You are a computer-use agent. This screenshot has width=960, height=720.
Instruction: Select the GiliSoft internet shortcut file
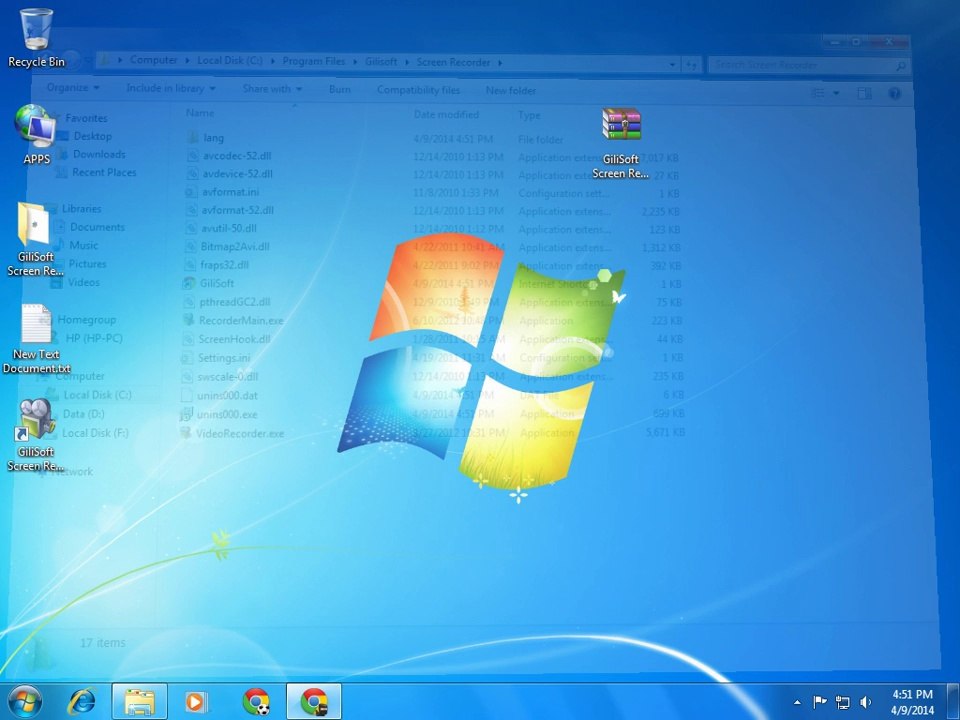coord(217,283)
